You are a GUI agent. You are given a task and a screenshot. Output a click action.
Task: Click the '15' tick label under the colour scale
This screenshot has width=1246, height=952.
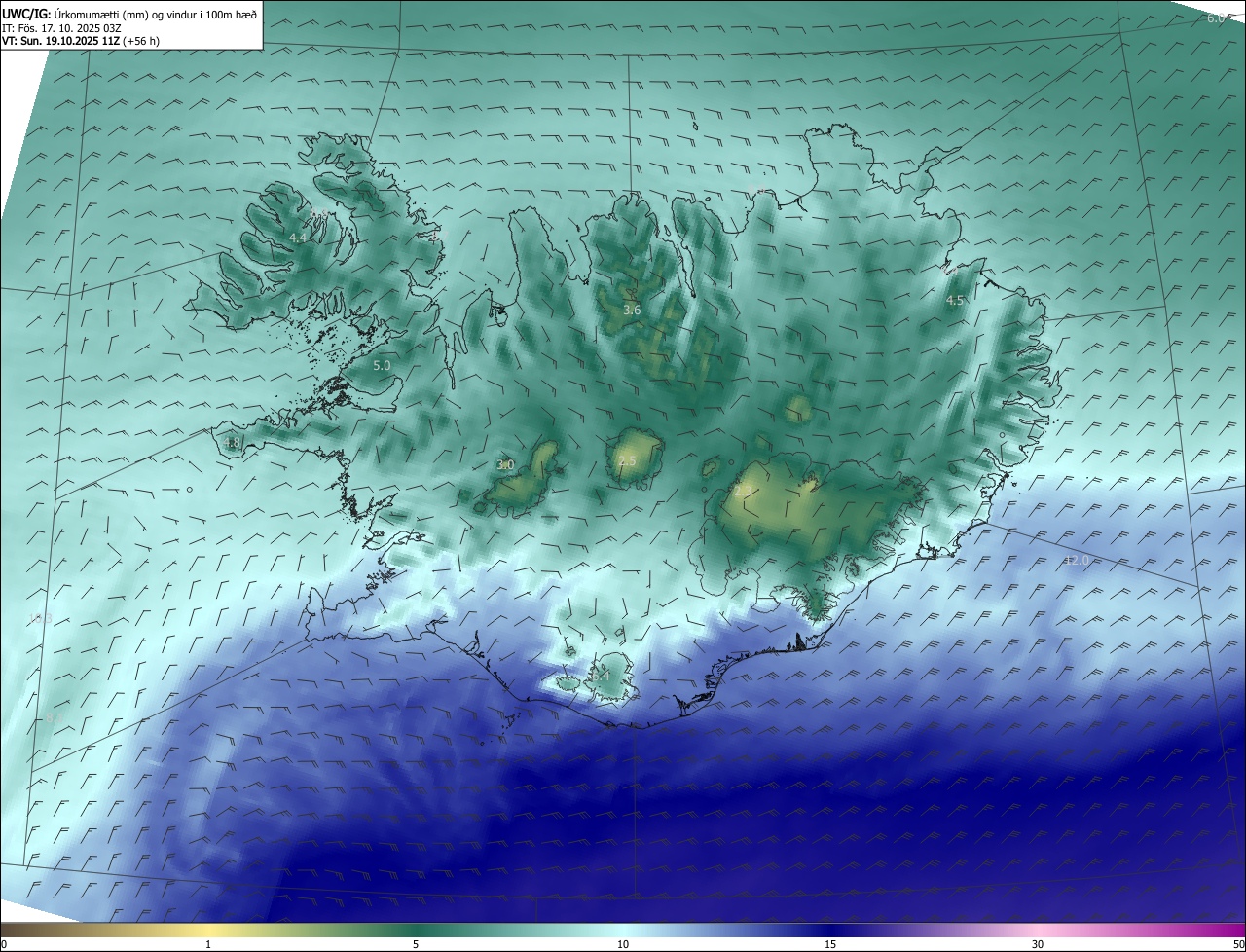point(830,944)
